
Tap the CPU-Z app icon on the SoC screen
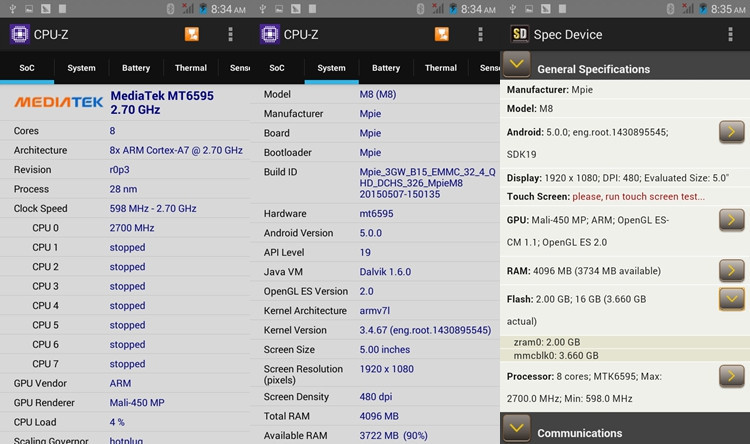click(x=19, y=34)
